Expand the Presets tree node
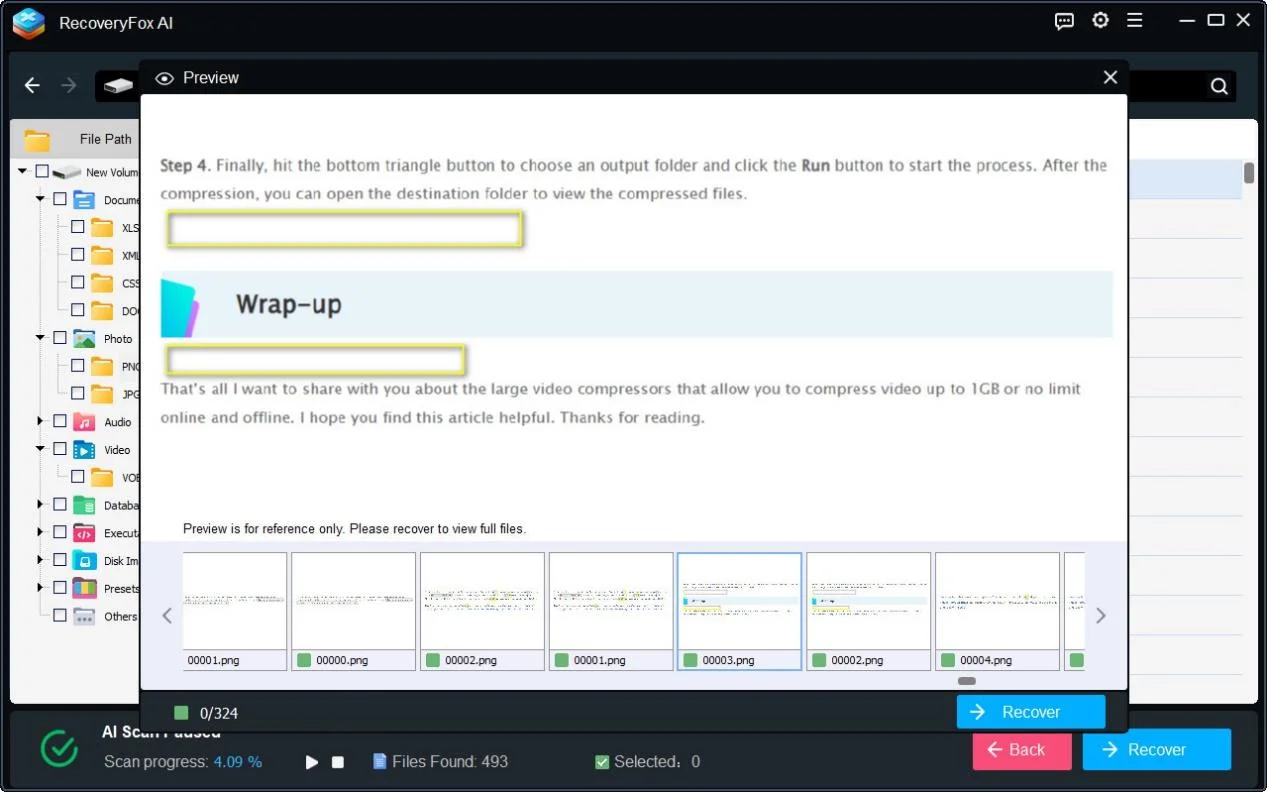The height and width of the screenshot is (792, 1267). [41, 588]
